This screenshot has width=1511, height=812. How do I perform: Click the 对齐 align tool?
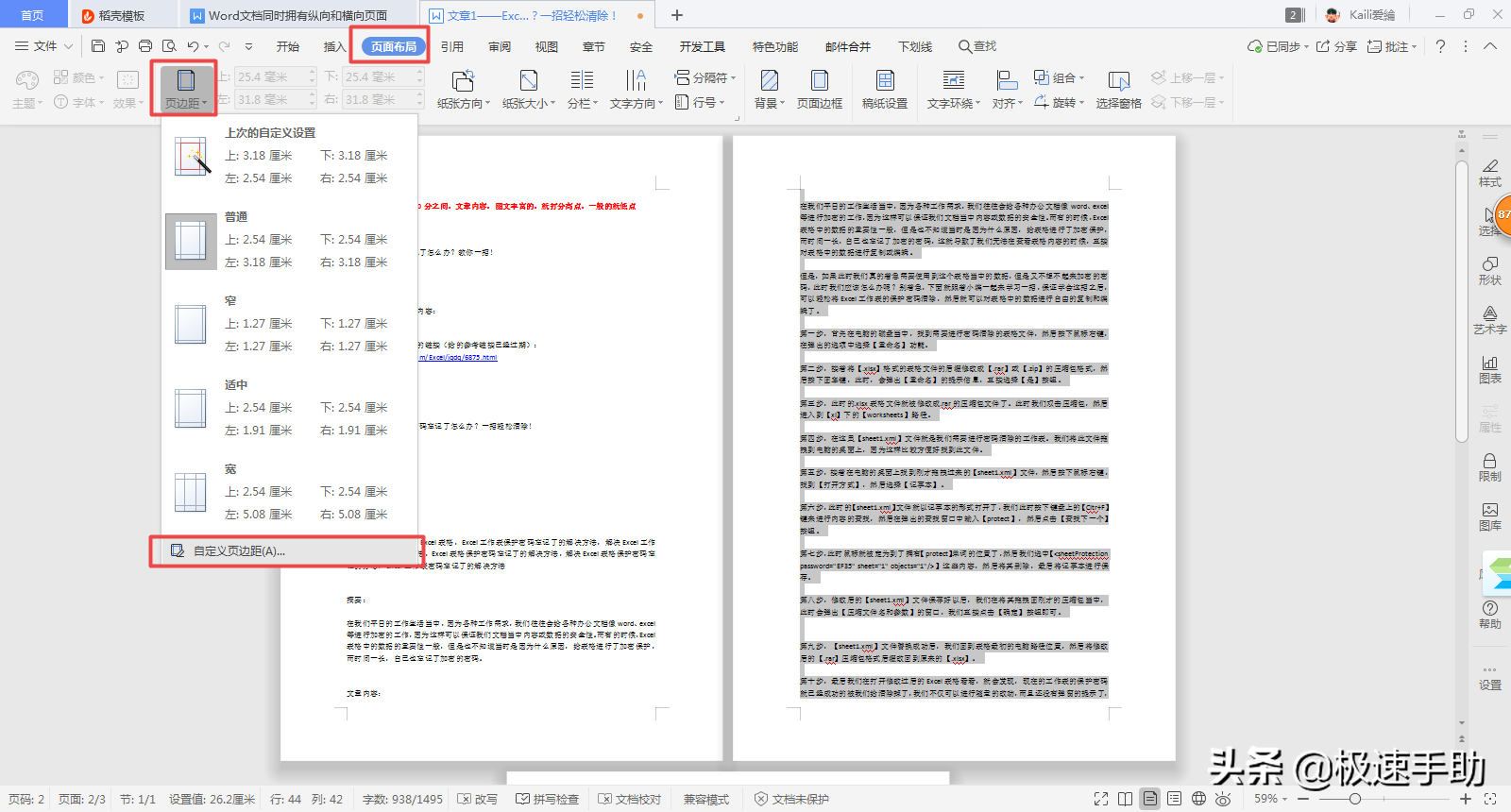(x=1007, y=90)
